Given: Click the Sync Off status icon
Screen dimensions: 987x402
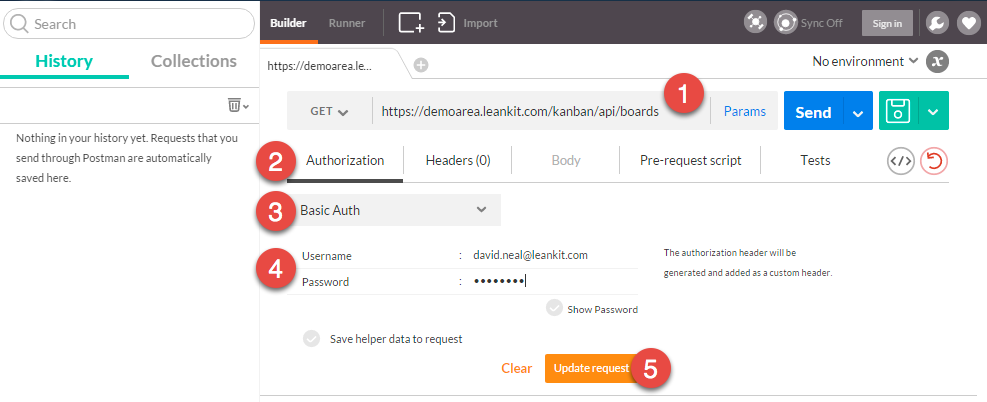Looking at the screenshot, I should tap(786, 23).
